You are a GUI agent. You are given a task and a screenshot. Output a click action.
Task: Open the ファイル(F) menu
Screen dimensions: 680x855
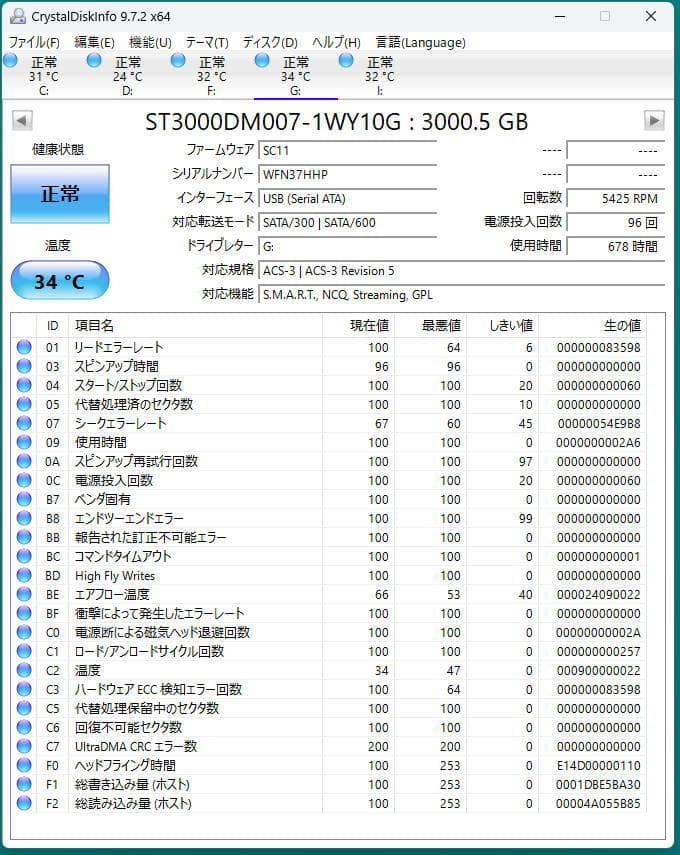tap(34, 42)
